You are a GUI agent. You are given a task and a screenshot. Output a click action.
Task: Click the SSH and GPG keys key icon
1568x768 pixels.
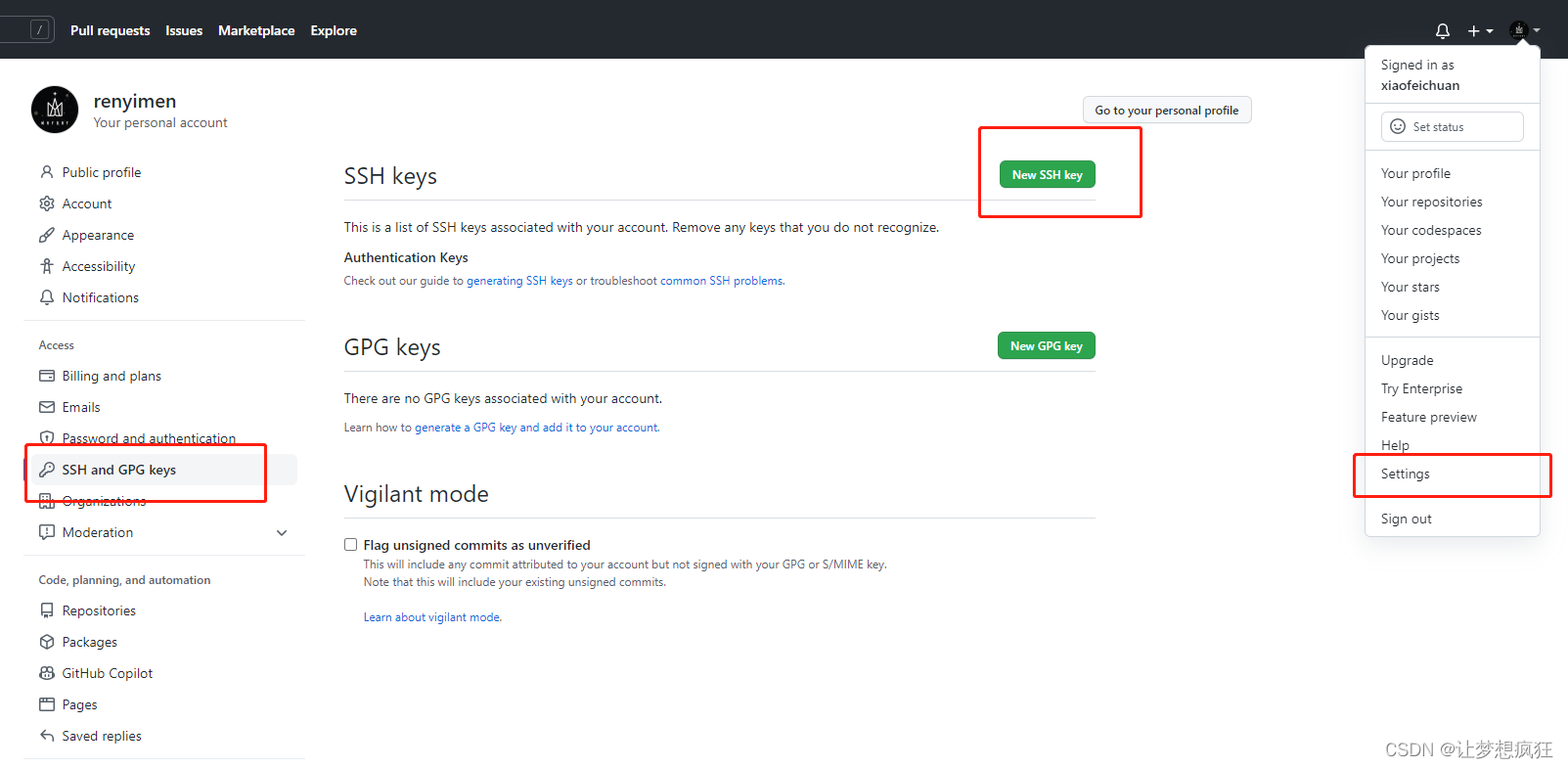47,470
